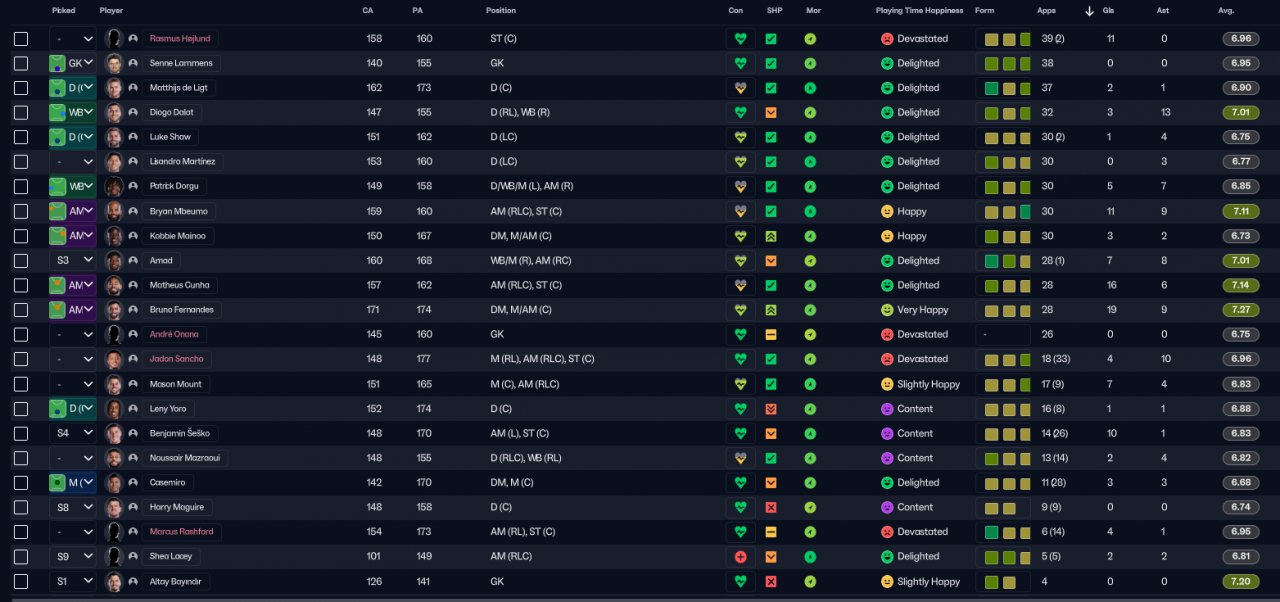This screenshot has width=1280, height=602.
Task: Open Jadon Sancho's player profile link
Action: 176,359
